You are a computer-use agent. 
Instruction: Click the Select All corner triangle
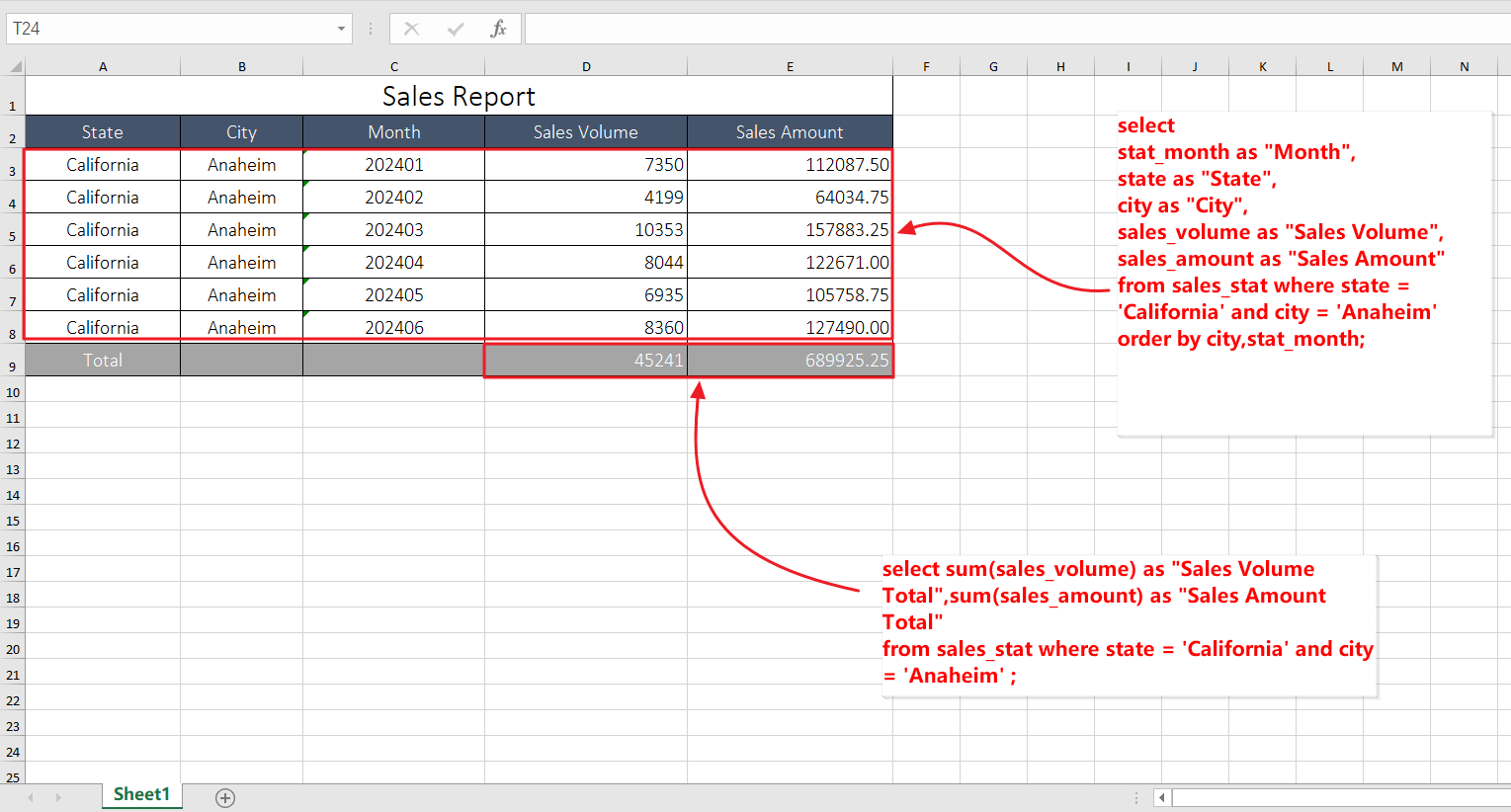[15, 67]
